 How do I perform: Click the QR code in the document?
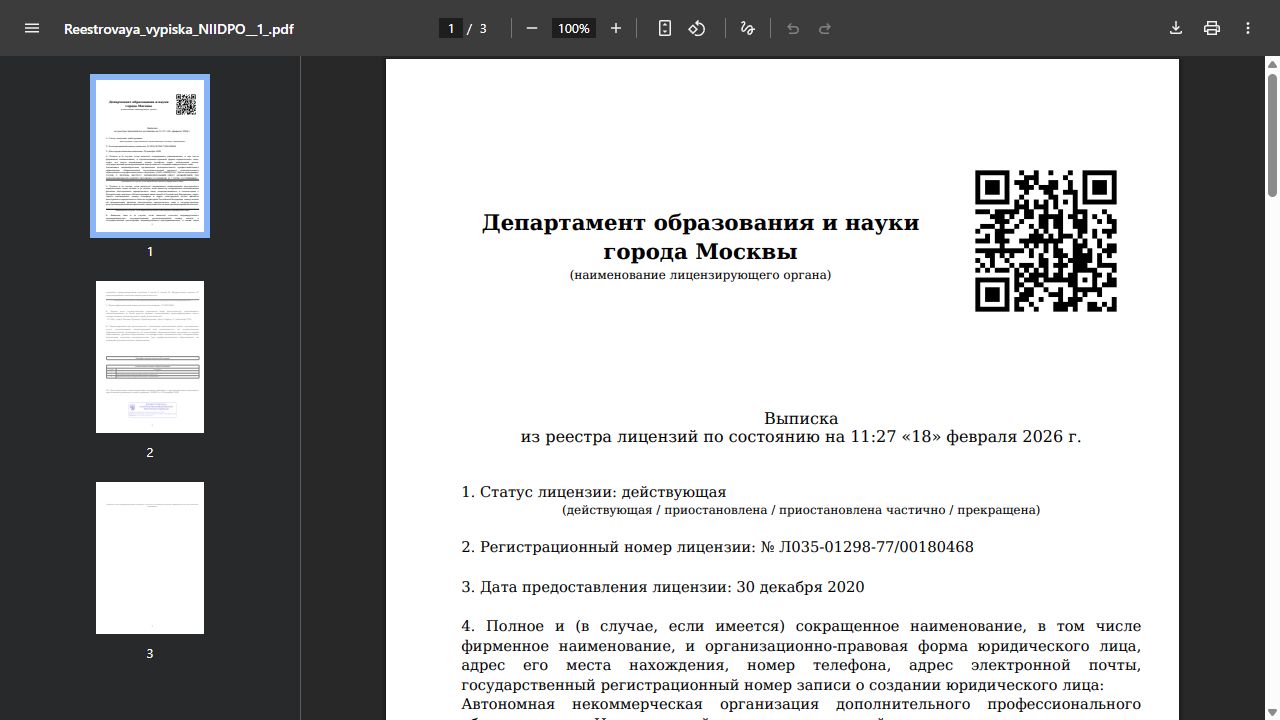(x=1046, y=241)
